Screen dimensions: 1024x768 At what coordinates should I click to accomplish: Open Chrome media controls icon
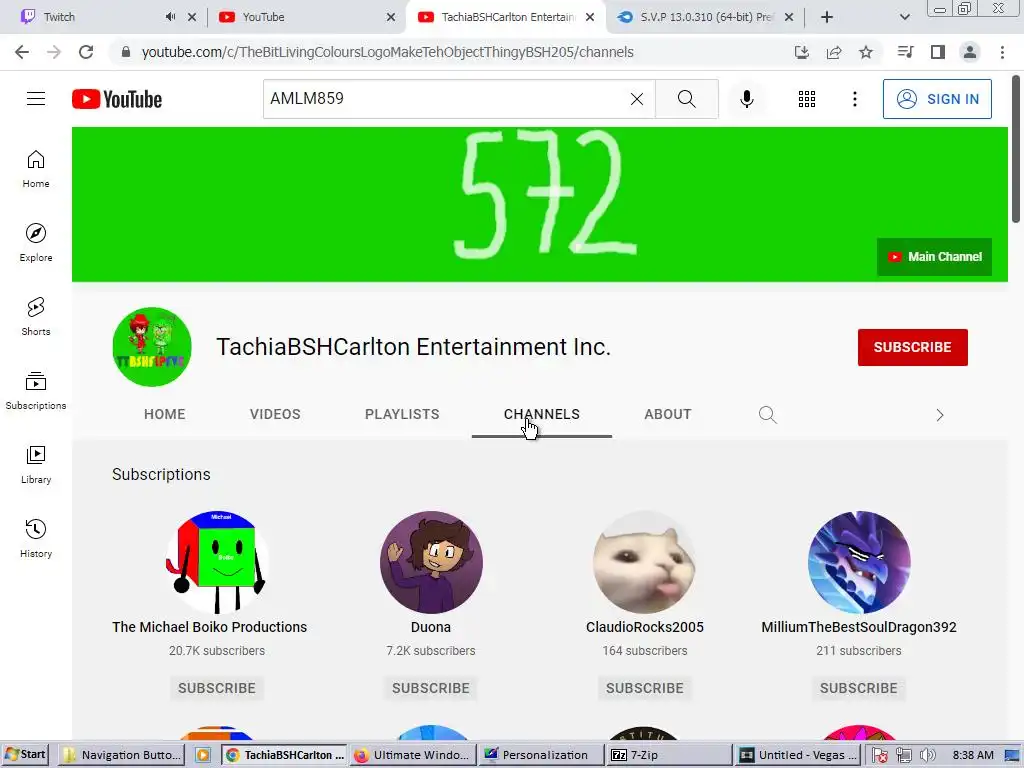[905, 52]
